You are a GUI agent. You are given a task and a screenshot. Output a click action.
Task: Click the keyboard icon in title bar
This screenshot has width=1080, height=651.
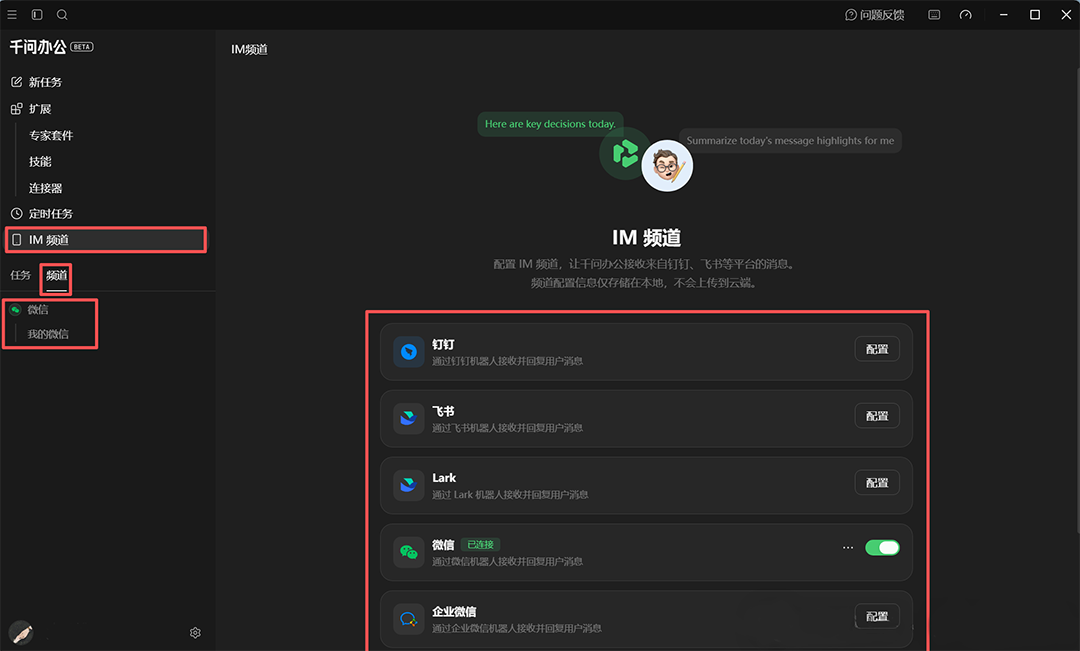pyautogui.click(x=934, y=15)
